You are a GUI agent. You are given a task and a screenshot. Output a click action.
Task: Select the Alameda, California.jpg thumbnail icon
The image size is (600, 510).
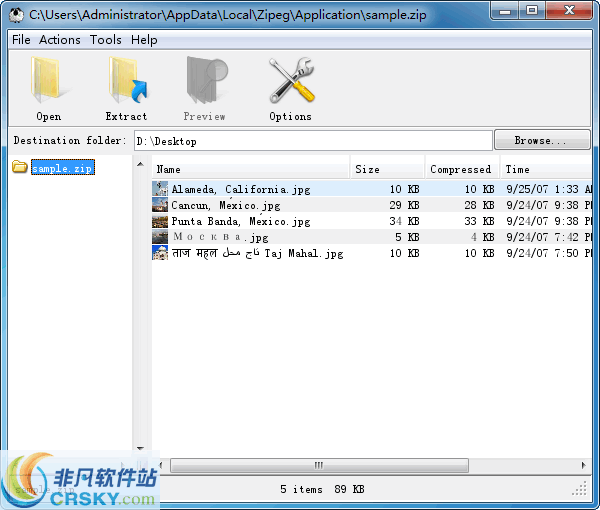click(160, 189)
